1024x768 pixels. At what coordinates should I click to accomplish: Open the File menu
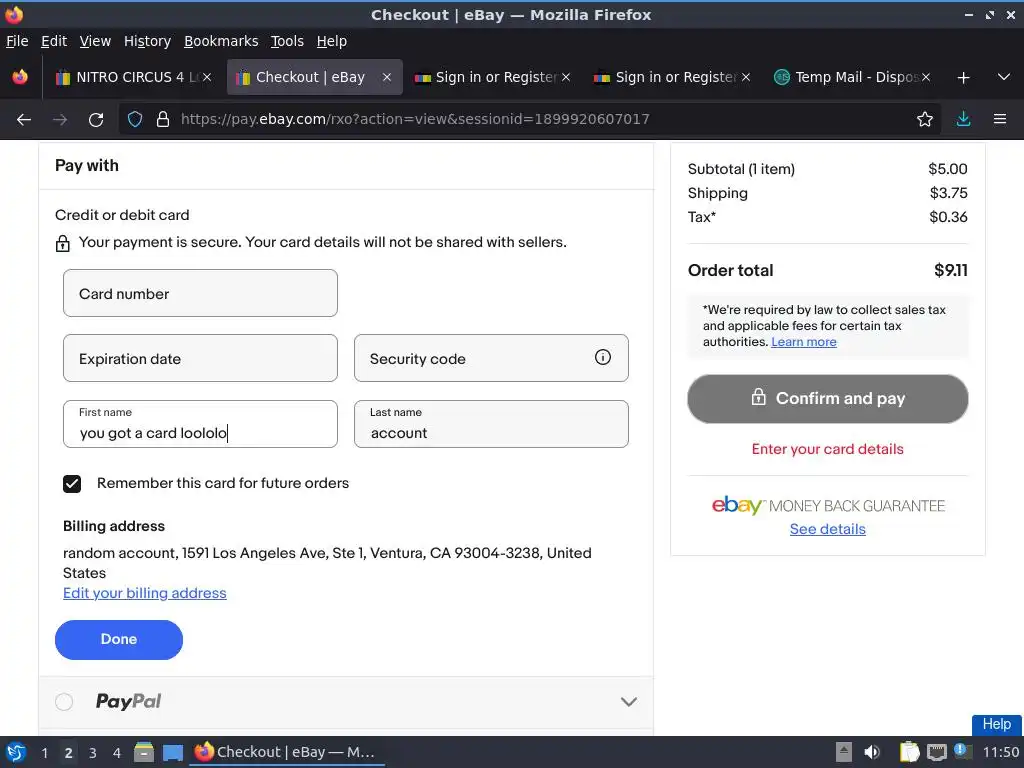point(17,41)
